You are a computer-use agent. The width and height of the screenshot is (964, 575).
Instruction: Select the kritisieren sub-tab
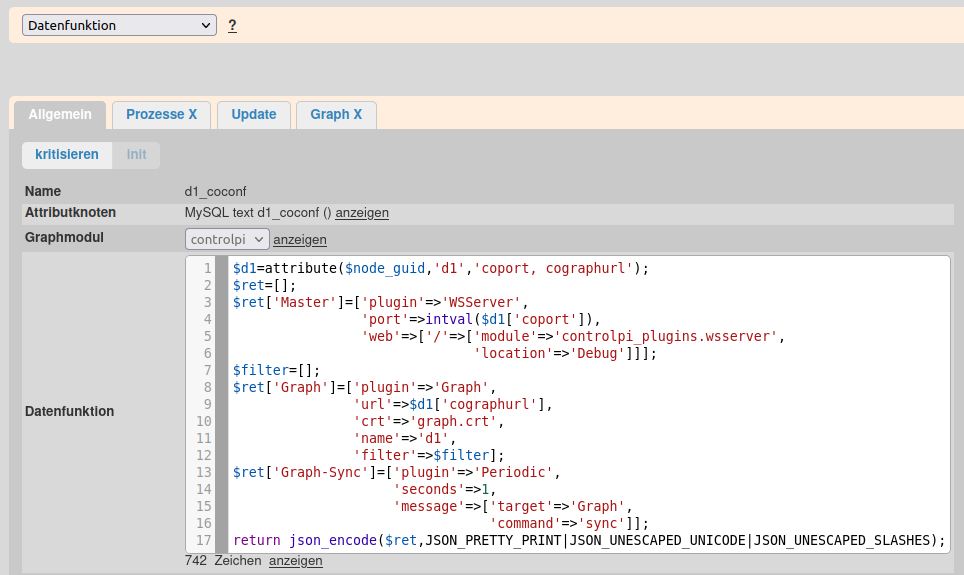pyautogui.click(x=66, y=155)
